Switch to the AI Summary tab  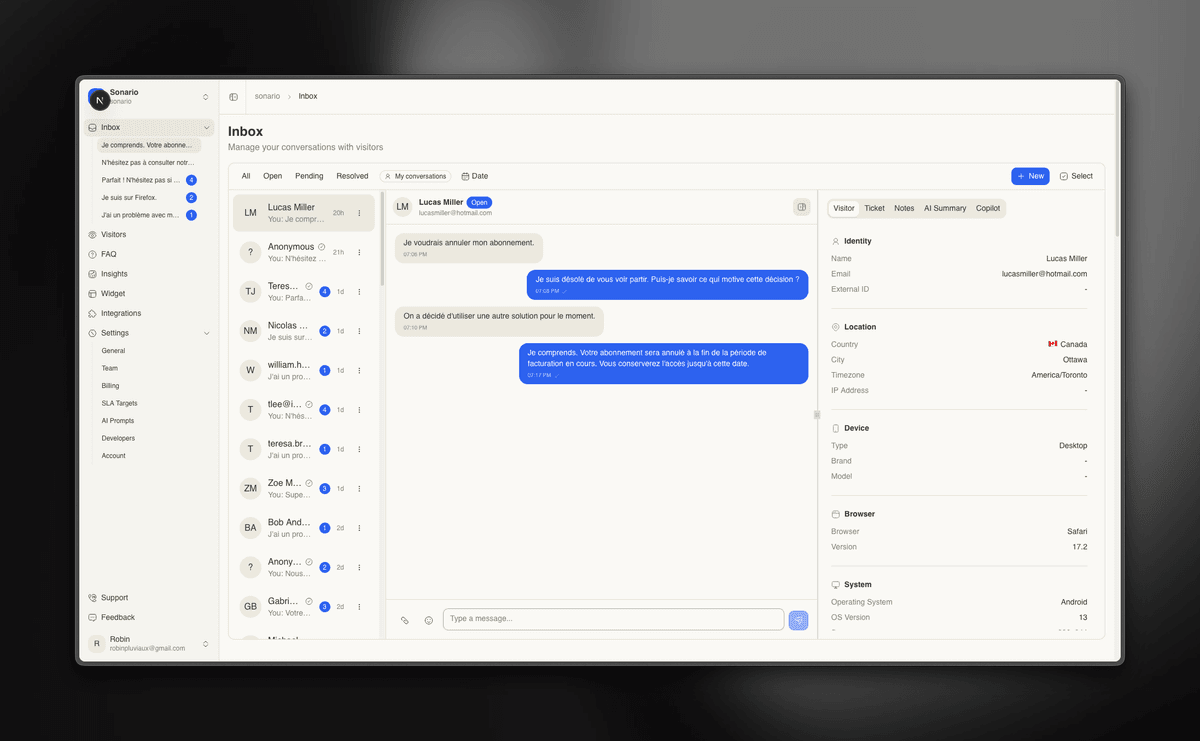(944, 208)
